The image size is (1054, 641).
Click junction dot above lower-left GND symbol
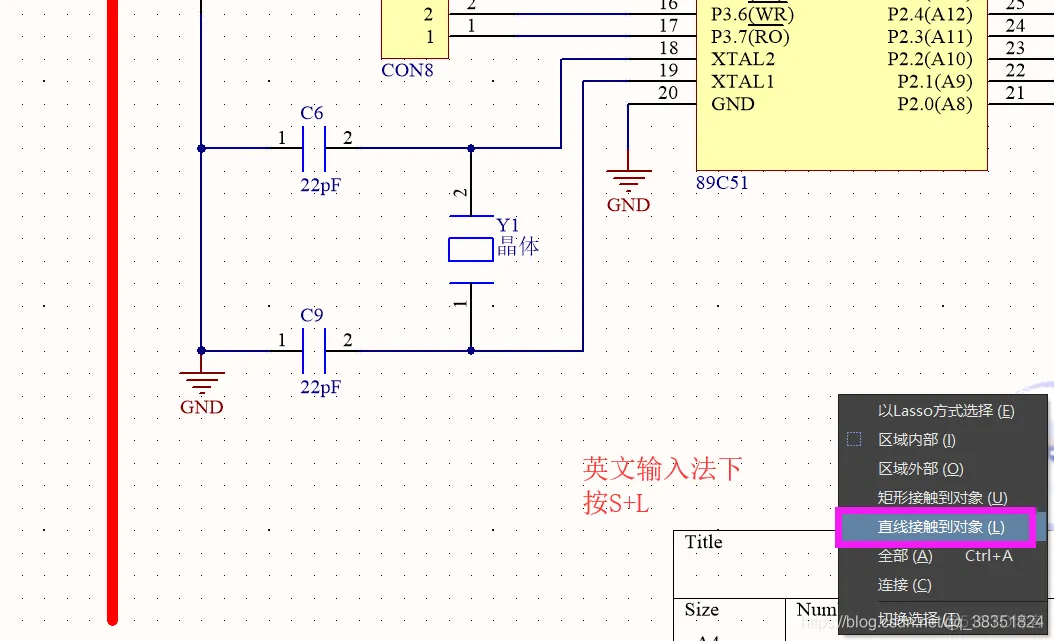(x=201, y=351)
